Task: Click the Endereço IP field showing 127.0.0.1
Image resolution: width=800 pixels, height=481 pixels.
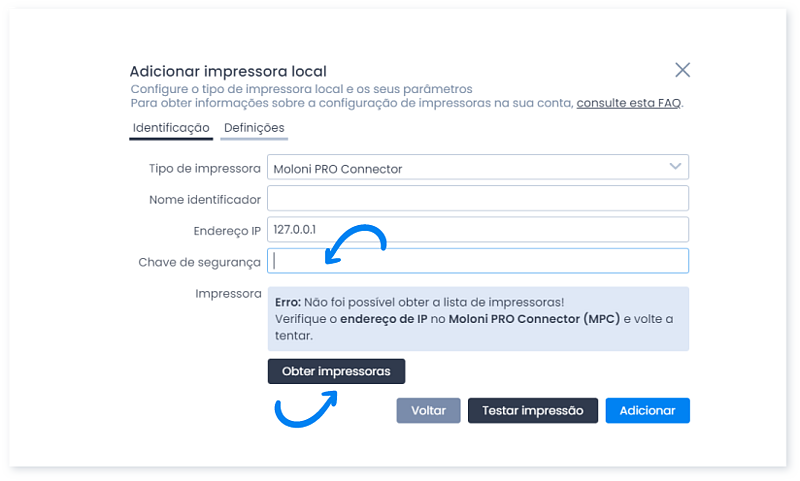Action: (x=478, y=230)
